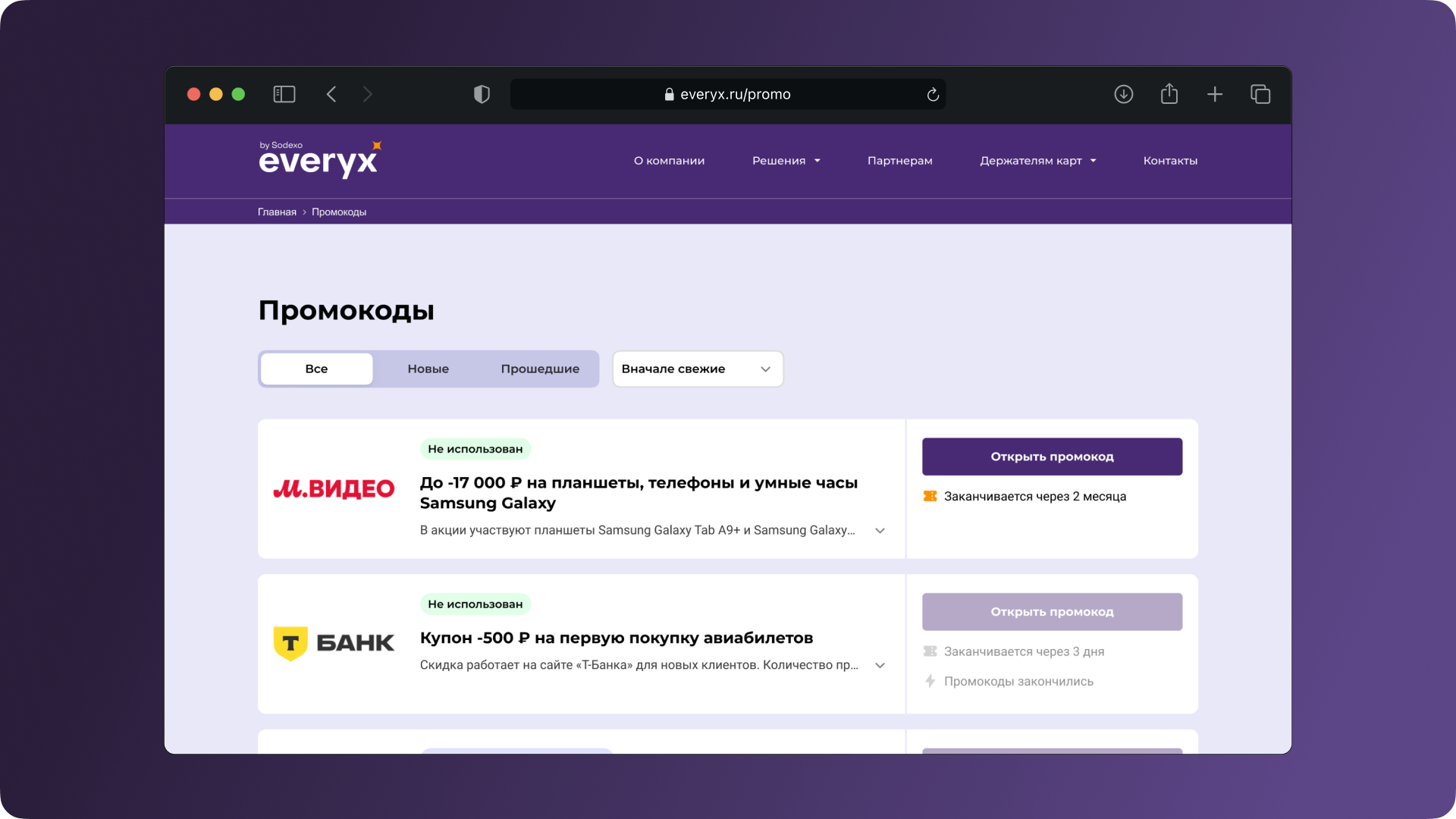Image resolution: width=1456 pixels, height=819 pixels.
Task: Click the everyx.ru/promo address bar
Action: 727,94
